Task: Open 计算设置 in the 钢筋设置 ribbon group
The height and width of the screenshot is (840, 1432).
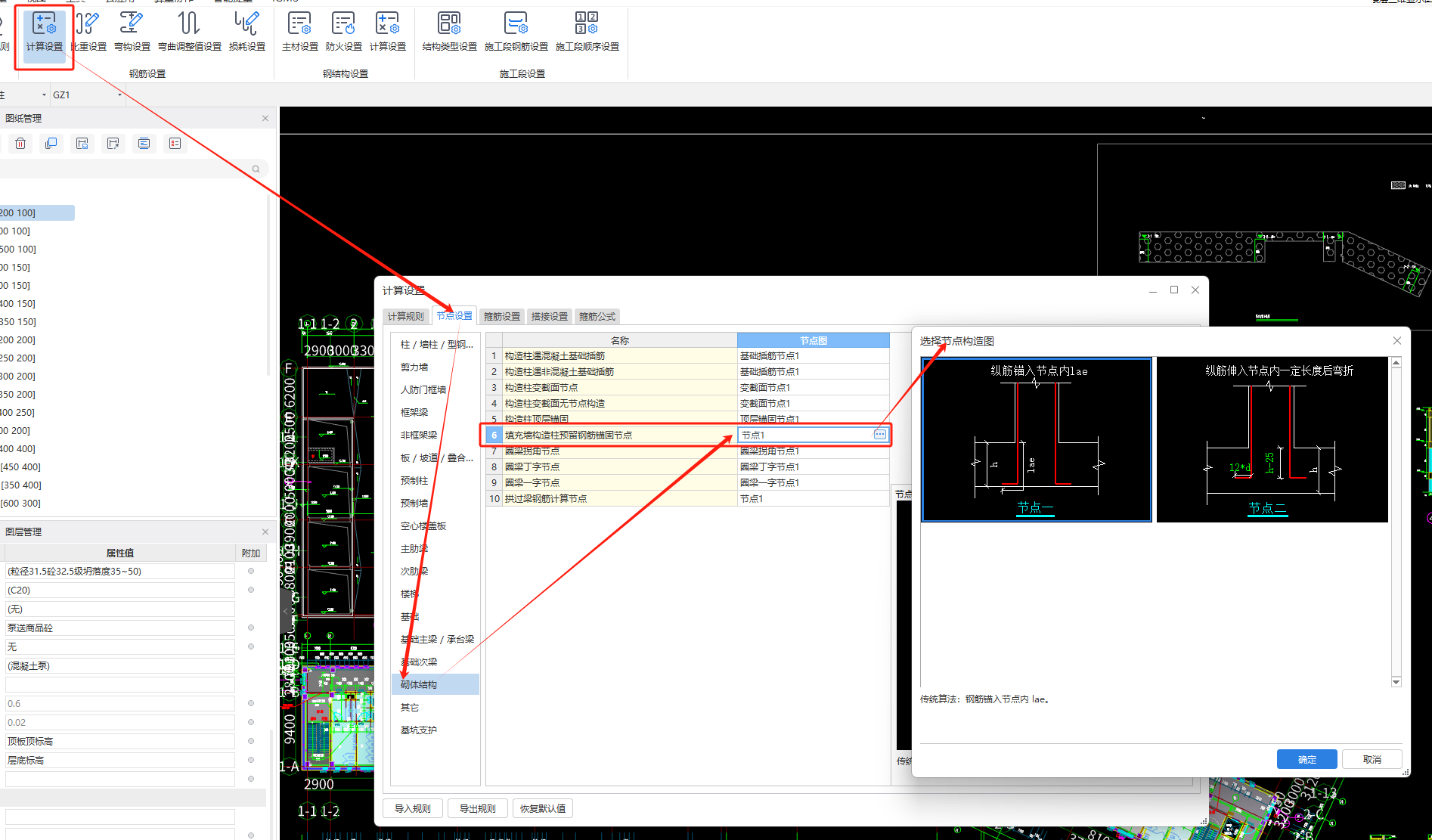Action: pos(45,32)
